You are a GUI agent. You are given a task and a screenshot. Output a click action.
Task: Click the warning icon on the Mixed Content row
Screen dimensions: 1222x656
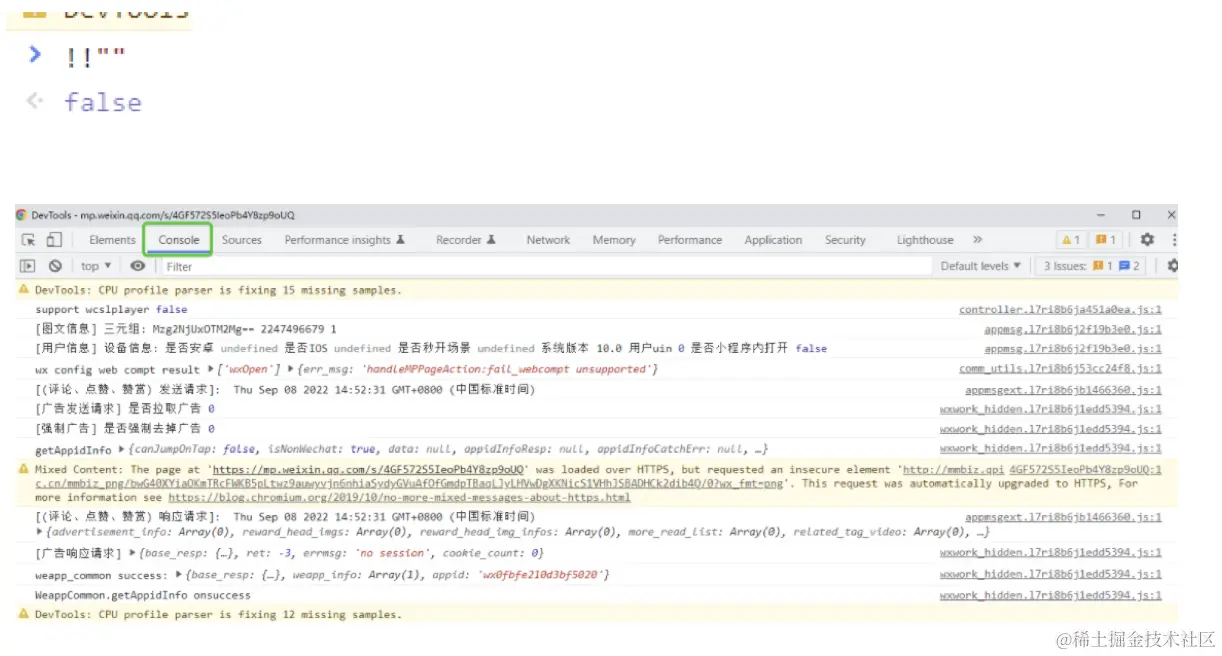click(23, 468)
